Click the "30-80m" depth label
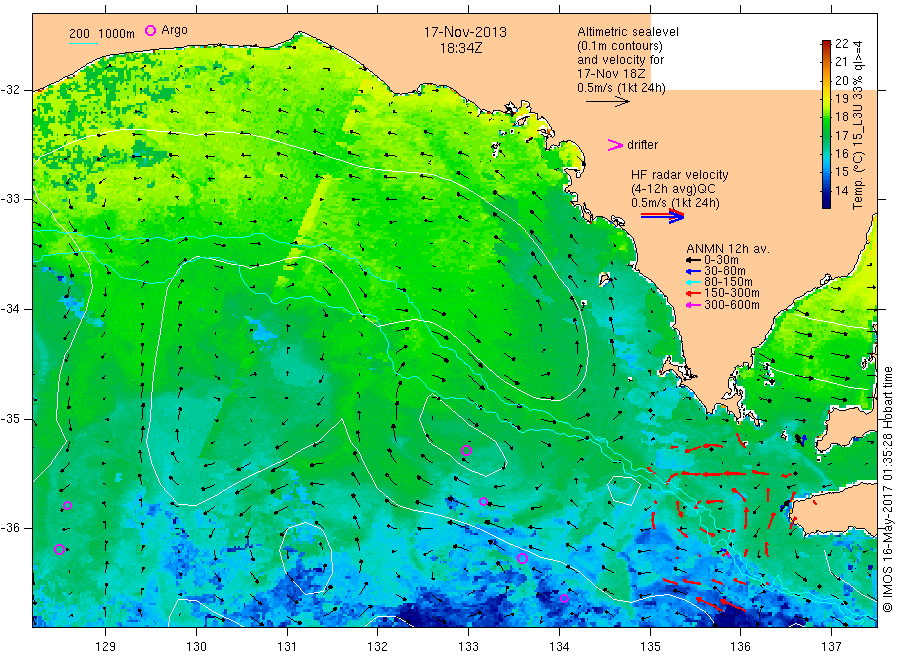 coord(725,271)
